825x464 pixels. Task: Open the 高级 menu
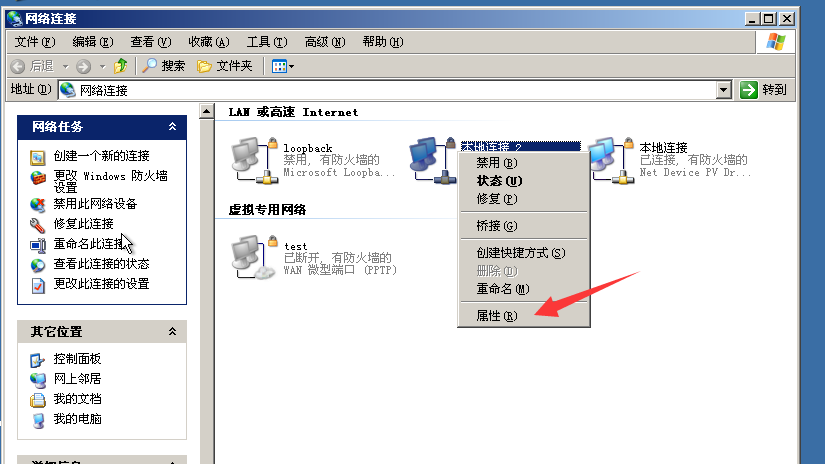click(325, 42)
